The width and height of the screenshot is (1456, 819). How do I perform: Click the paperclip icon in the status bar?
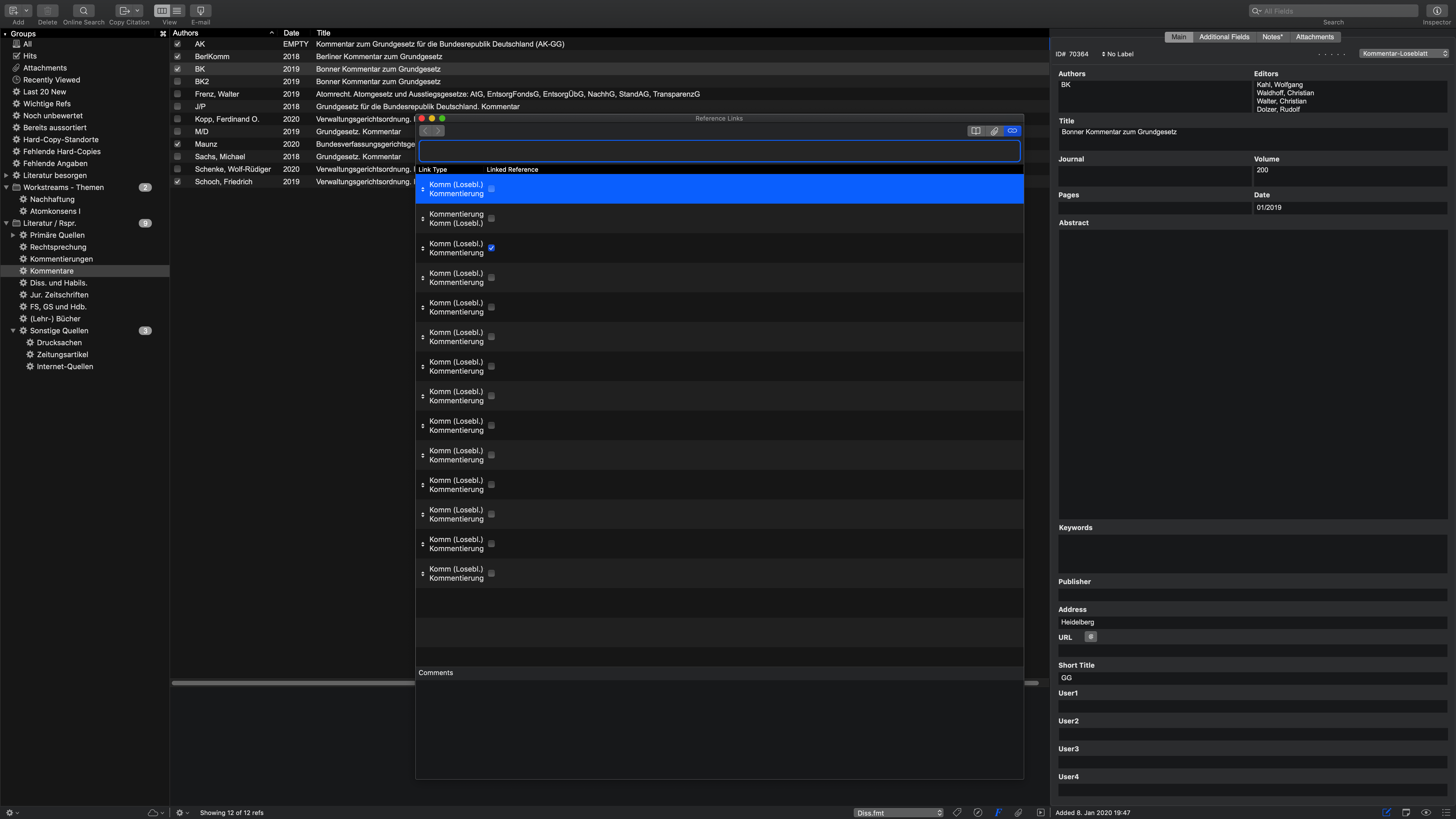(x=1019, y=813)
